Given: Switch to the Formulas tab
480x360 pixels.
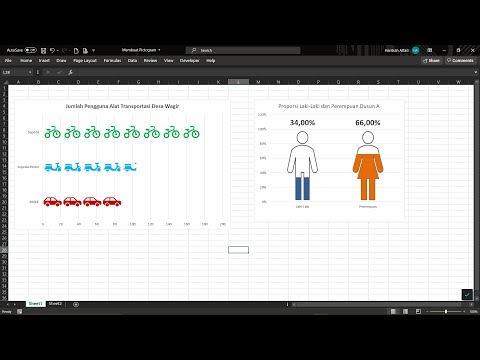Looking at the screenshot, I should pyautogui.click(x=112, y=60).
